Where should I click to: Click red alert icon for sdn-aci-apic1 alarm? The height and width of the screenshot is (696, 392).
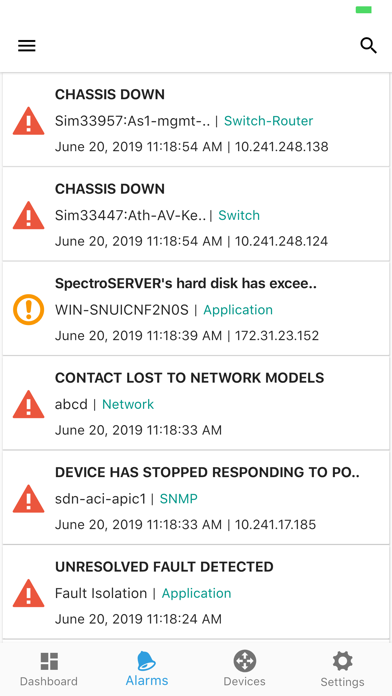coord(28,499)
